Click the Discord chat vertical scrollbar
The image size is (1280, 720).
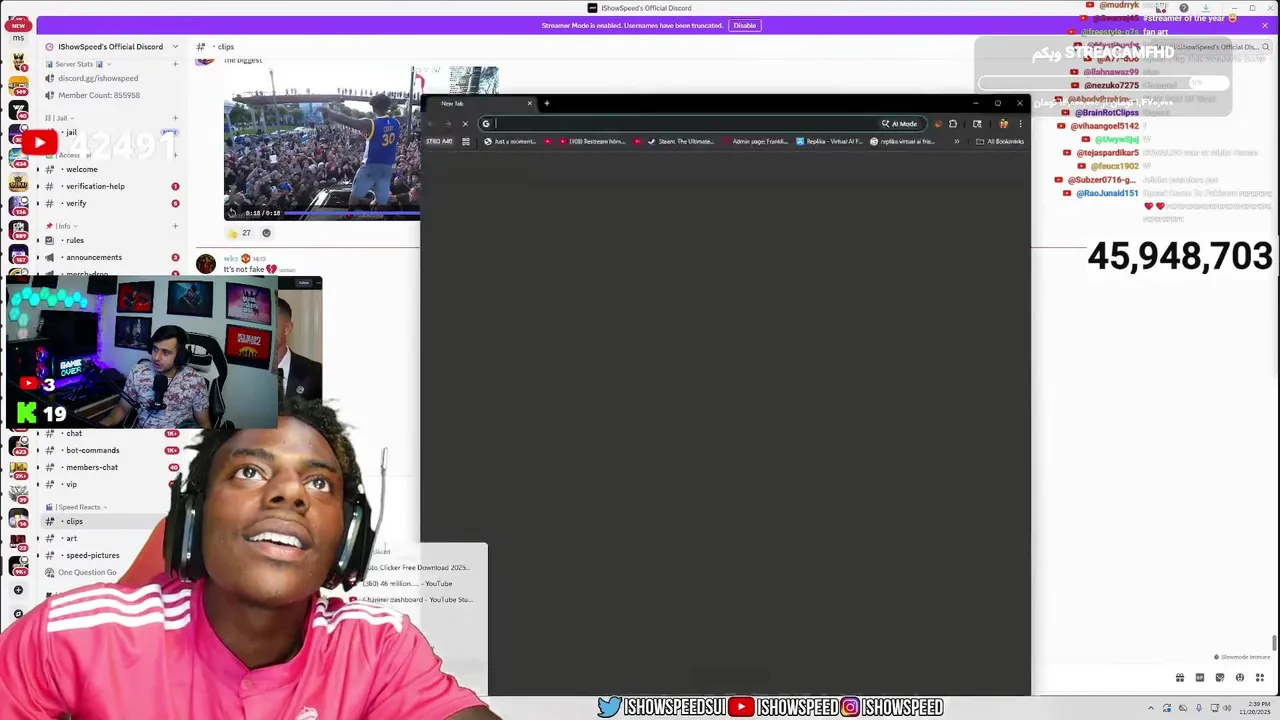click(1274, 642)
